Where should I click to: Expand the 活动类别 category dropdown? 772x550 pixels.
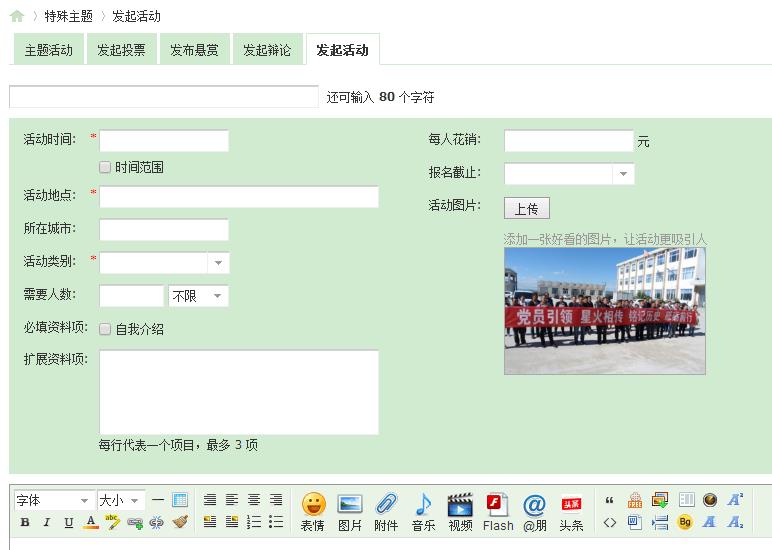(218, 263)
